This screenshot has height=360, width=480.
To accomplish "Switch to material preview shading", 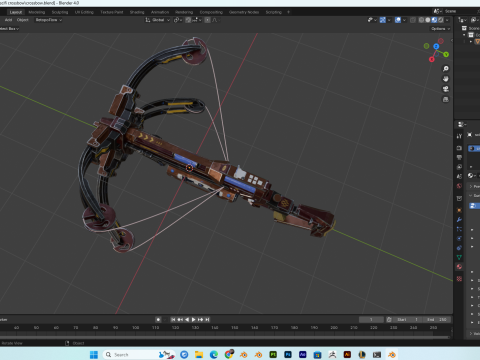I will click(x=434, y=20).
